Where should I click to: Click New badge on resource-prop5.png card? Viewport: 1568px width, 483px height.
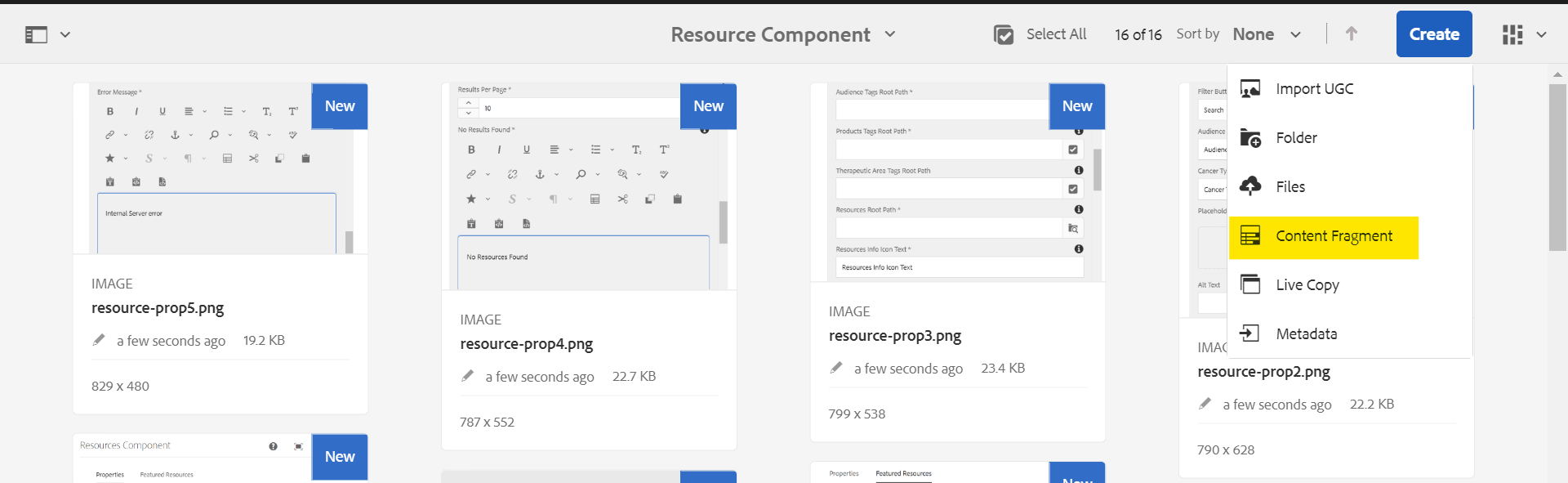tap(340, 106)
